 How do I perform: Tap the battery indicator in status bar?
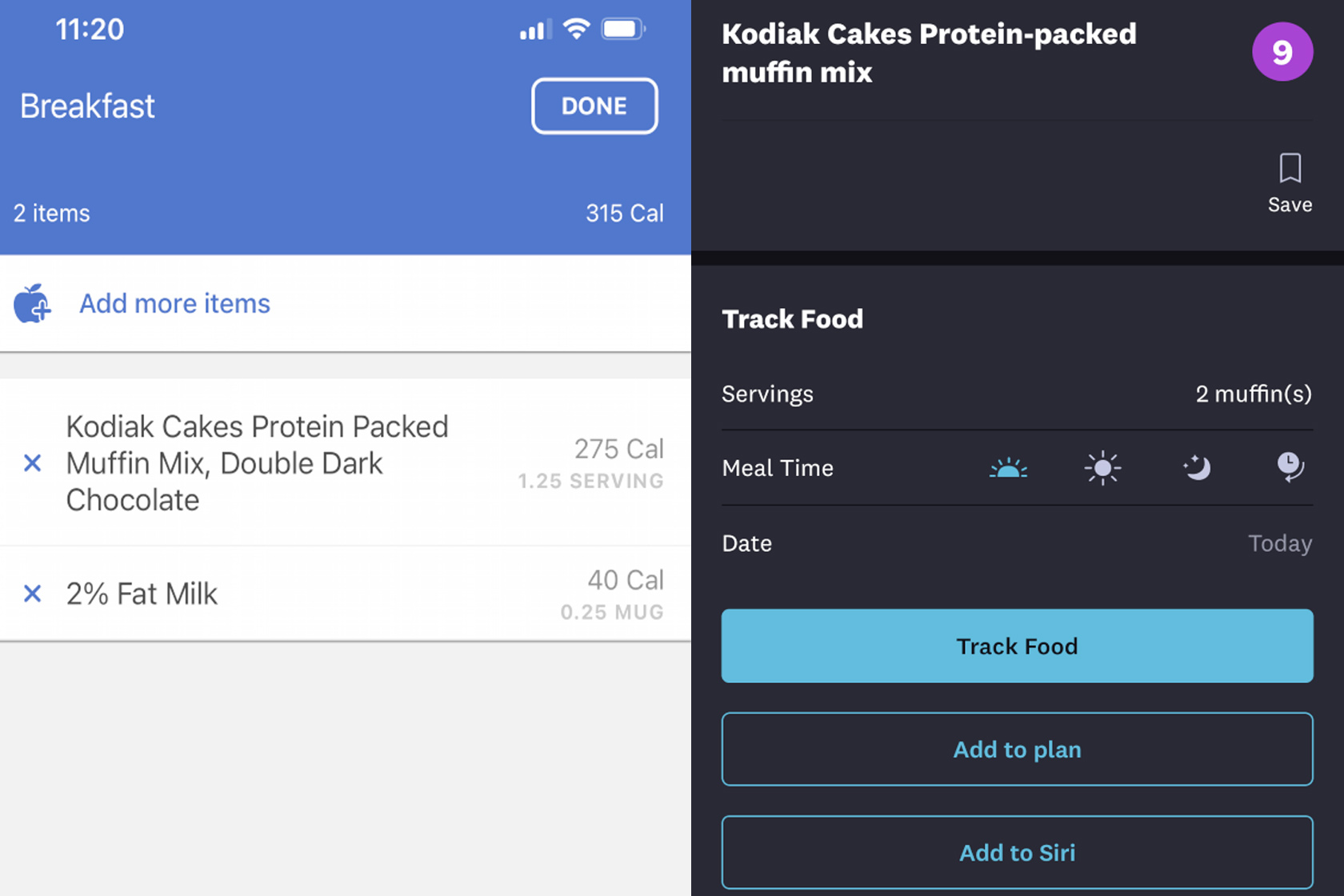pos(623,30)
